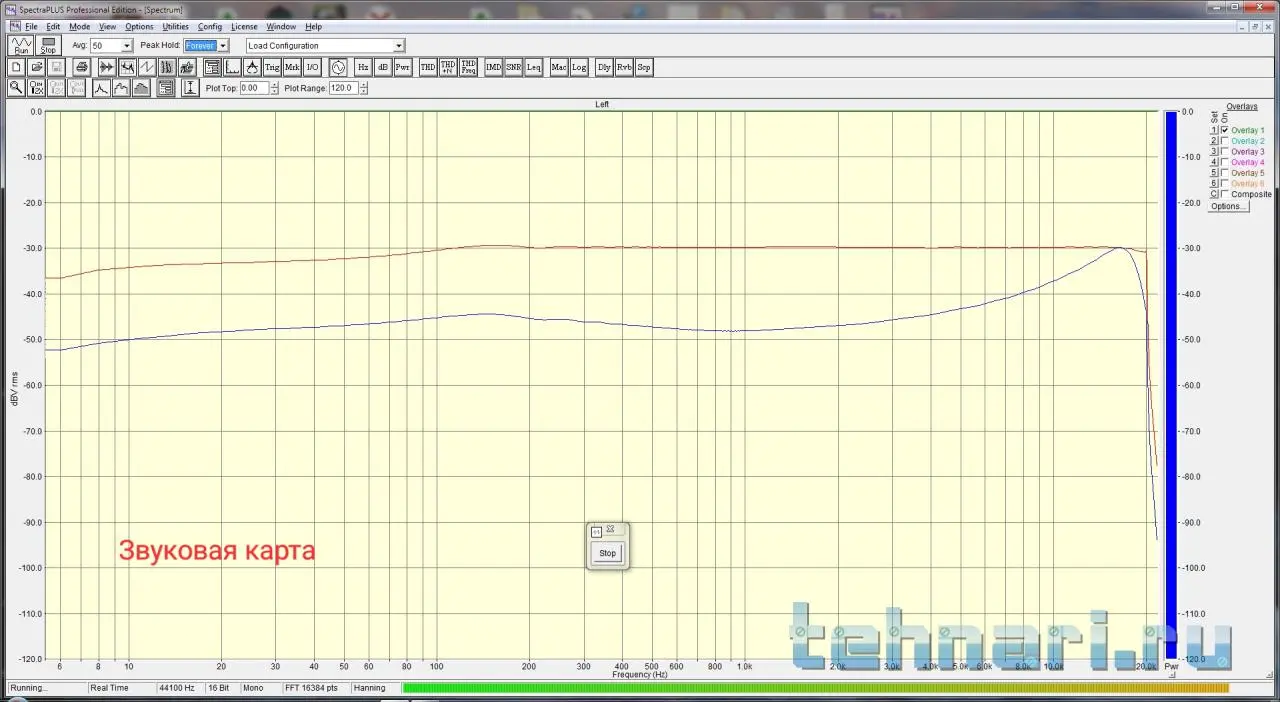
Task: Open the IMD measurement tool
Action: (x=493, y=67)
